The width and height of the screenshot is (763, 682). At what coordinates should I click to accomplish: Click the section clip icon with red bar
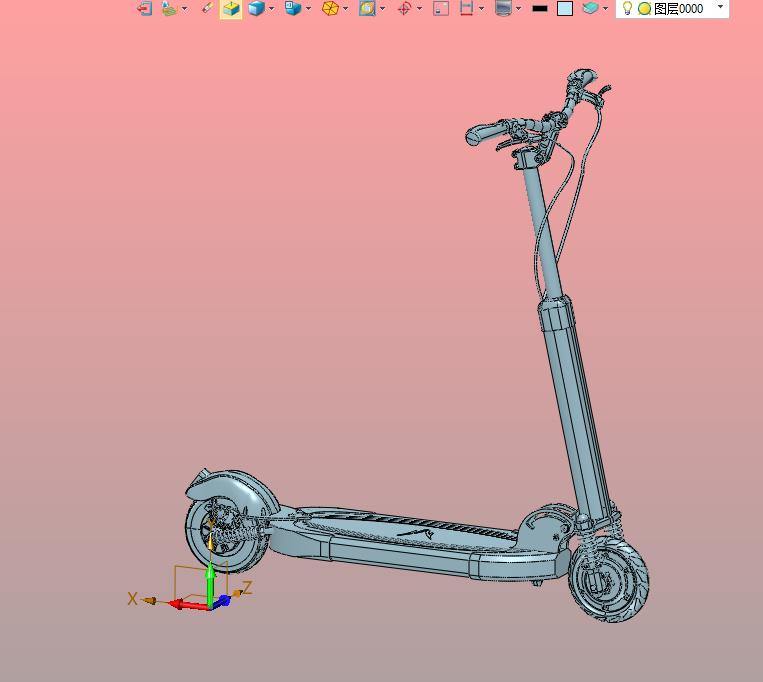point(466,8)
